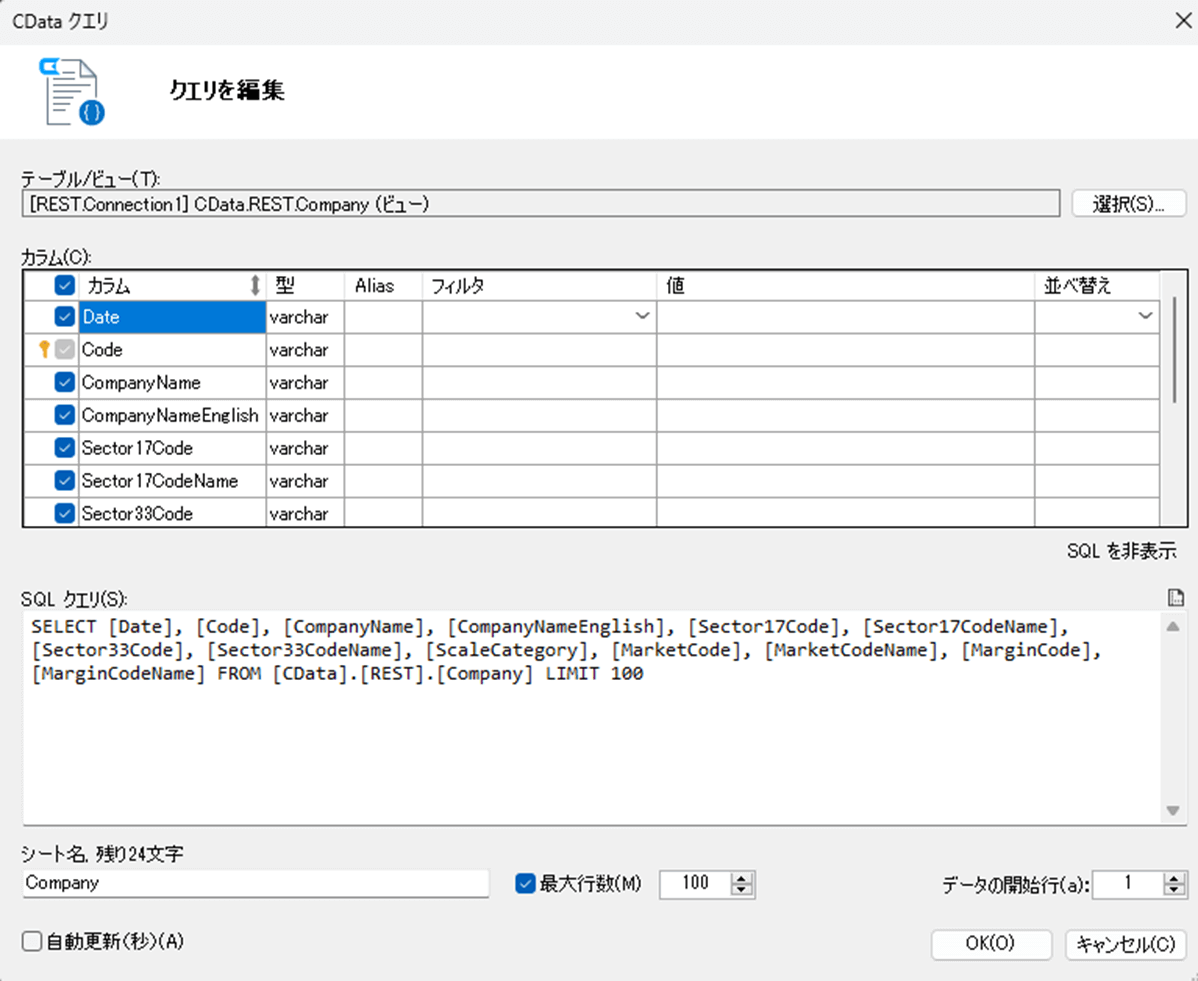Disable the CompanyName column checkbox
This screenshot has height=981, width=1198.
tap(63, 382)
